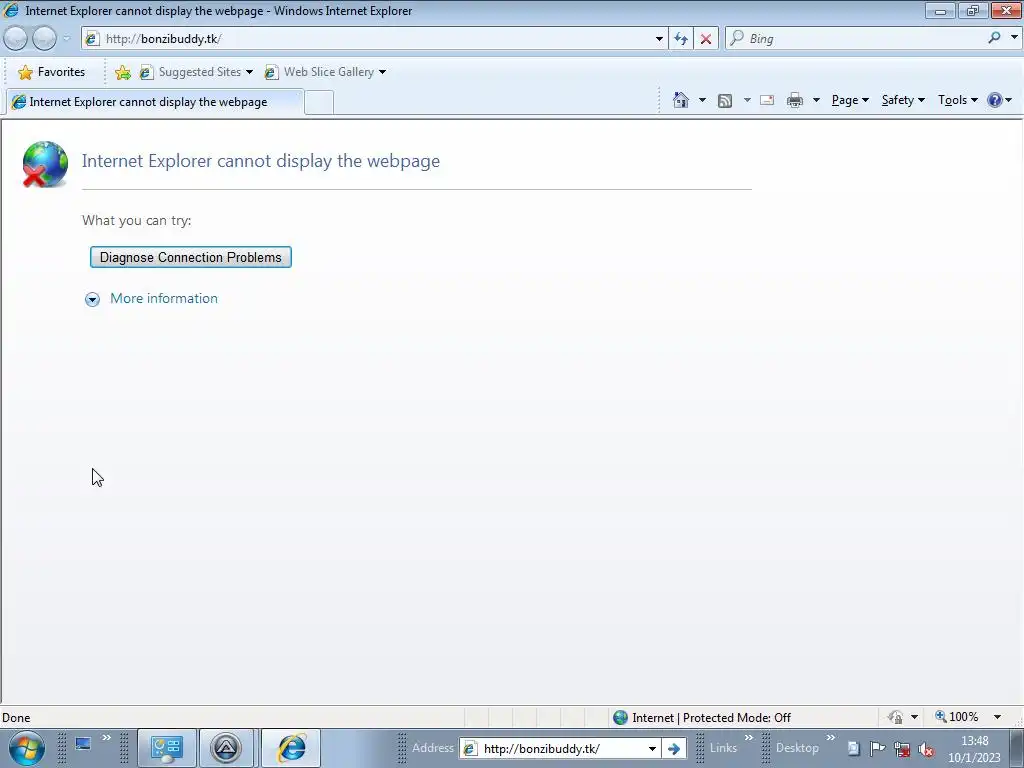The height and width of the screenshot is (768, 1024).
Task: Click the 100% zoom level button
Action: click(x=957, y=717)
